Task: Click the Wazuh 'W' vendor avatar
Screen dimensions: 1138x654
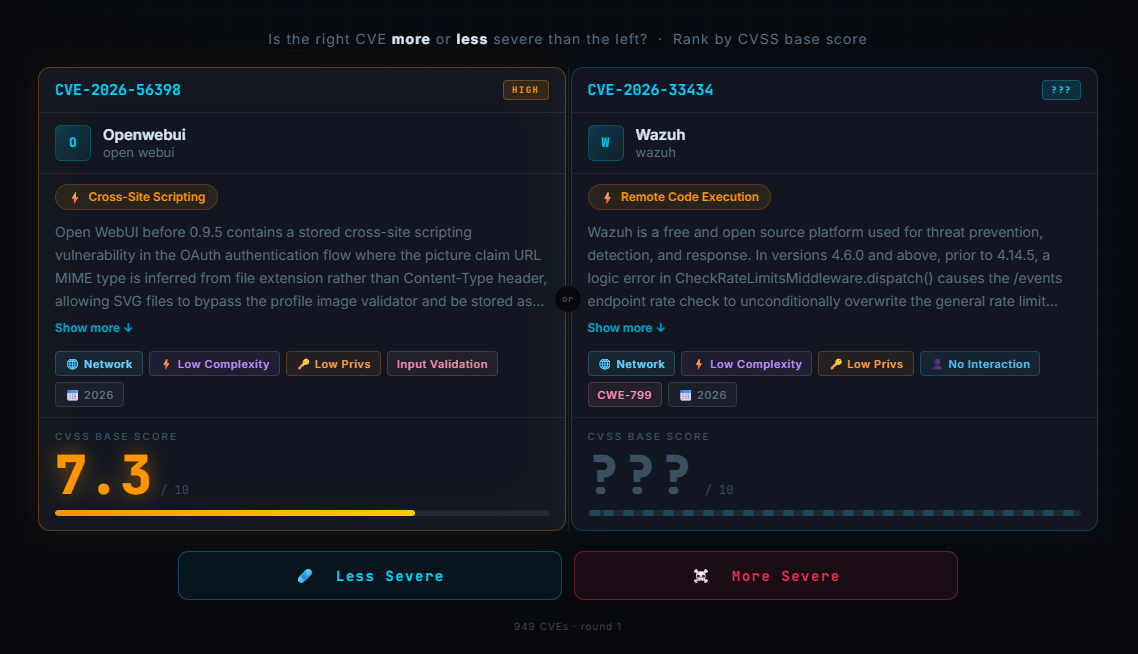Action: (x=605, y=143)
